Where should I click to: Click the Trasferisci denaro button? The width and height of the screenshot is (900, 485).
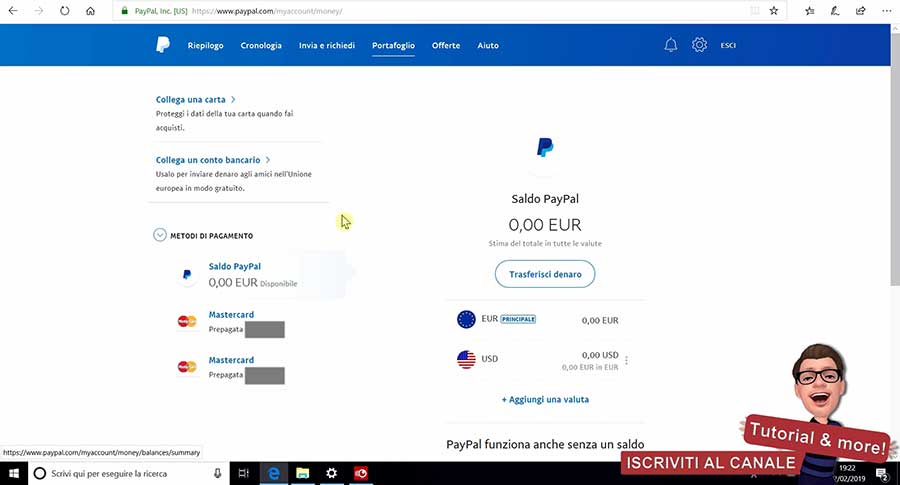point(545,274)
